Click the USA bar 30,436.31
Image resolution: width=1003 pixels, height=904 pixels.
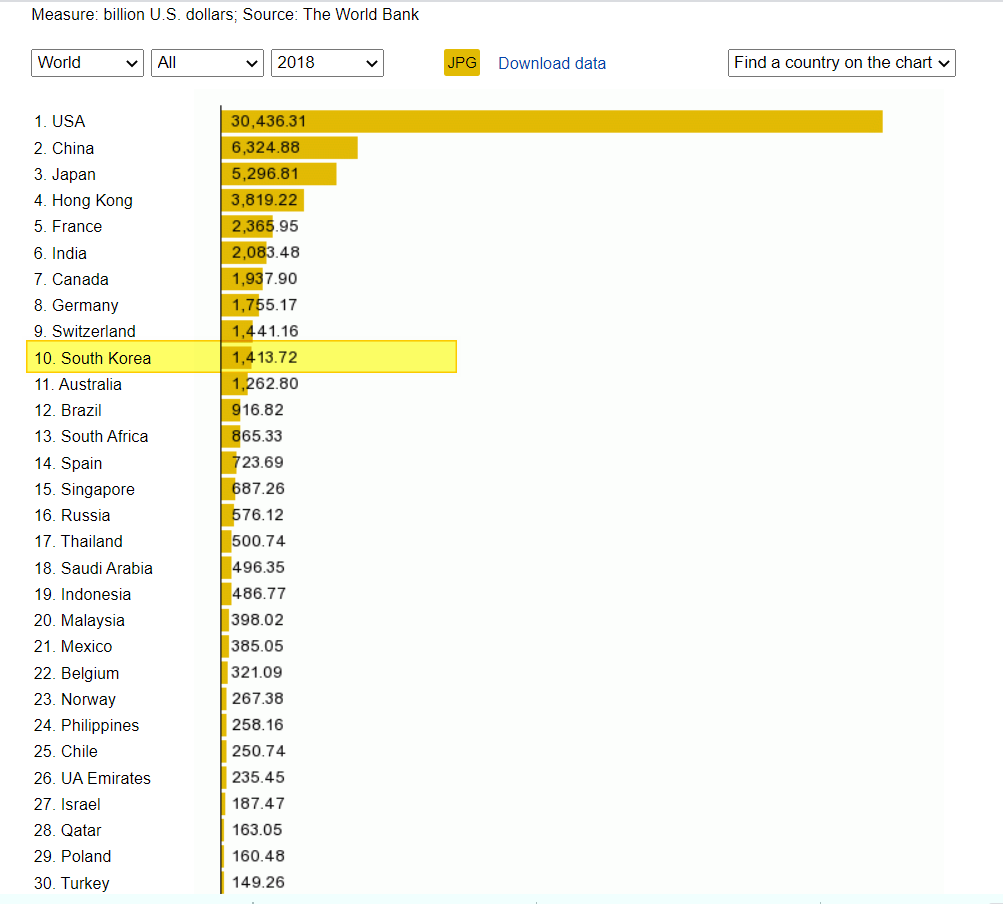pos(552,122)
